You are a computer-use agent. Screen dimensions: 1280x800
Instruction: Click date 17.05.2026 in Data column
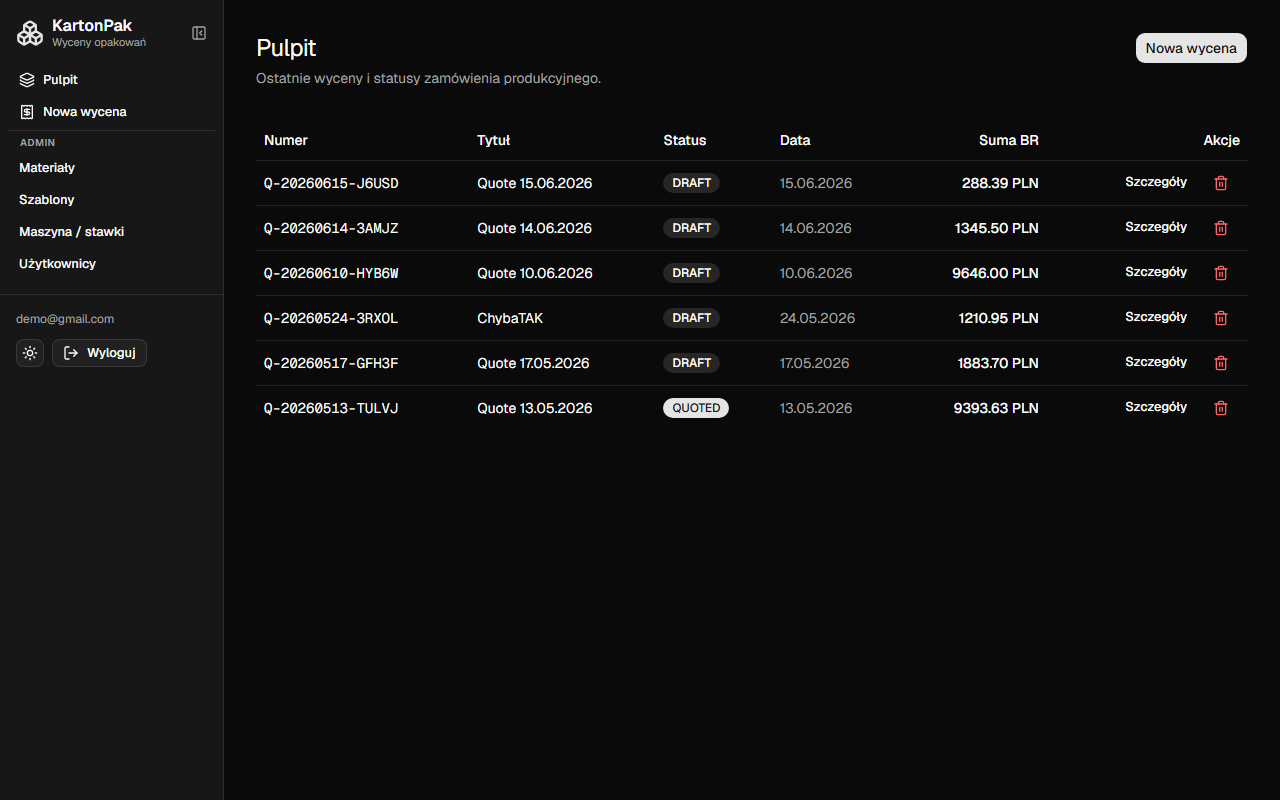point(815,363)
